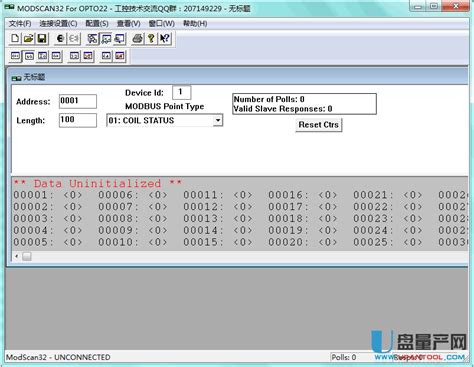Click the Reset Ctrs button
The width and height of the screenshot is (474, 367).
click(x=319, y=125)
